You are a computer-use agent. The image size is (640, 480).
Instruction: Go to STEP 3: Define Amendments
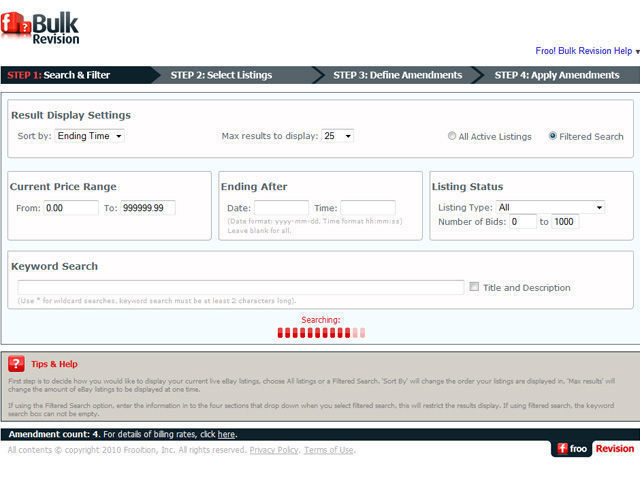(398, 75)
